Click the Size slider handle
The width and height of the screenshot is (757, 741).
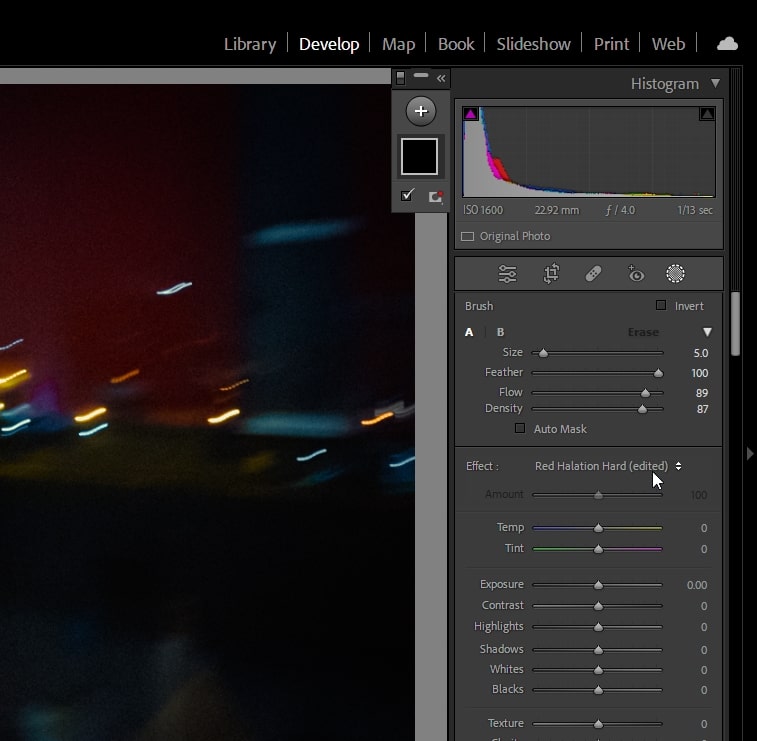(543, 353)
